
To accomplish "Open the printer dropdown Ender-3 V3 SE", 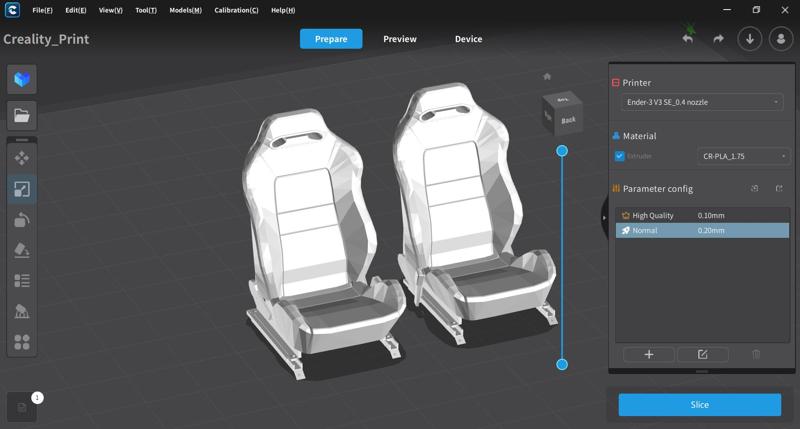I will pyautogui.click(x=702, y=102).
